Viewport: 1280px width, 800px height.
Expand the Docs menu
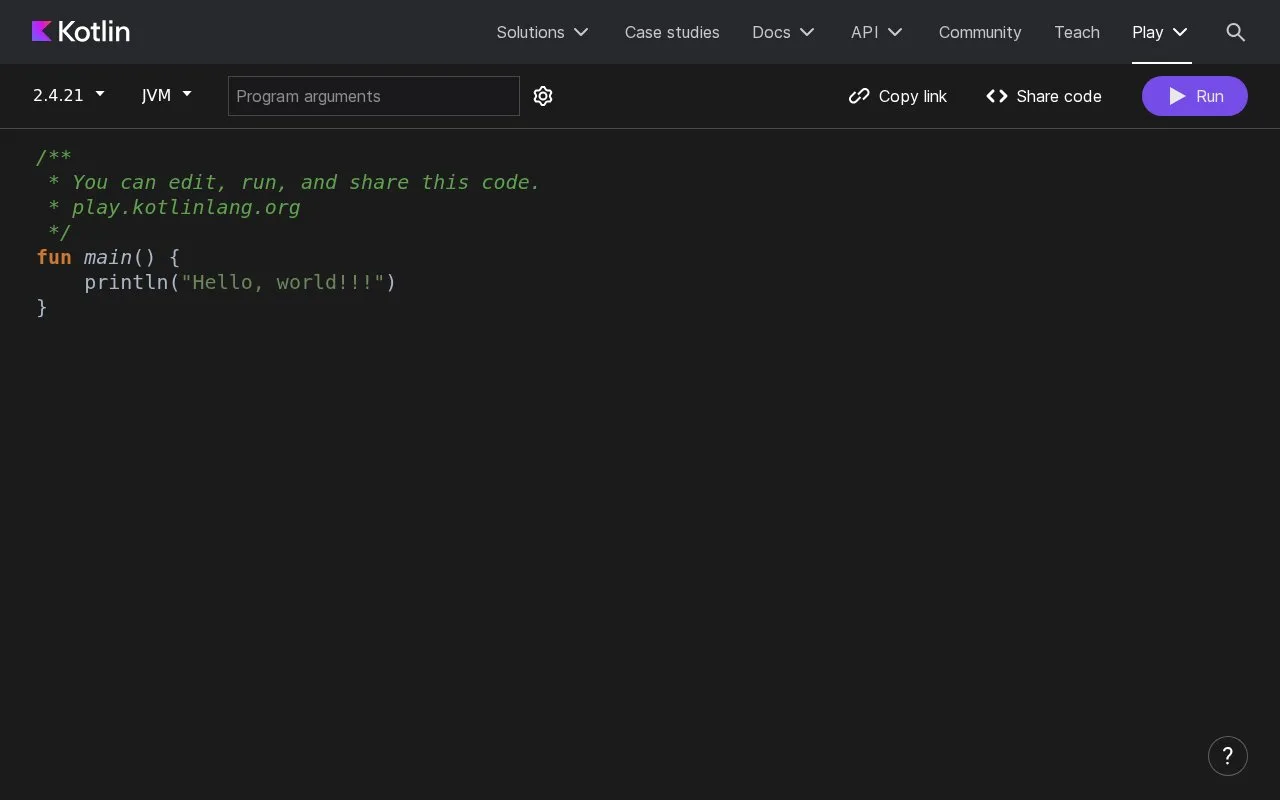(783, 32)
